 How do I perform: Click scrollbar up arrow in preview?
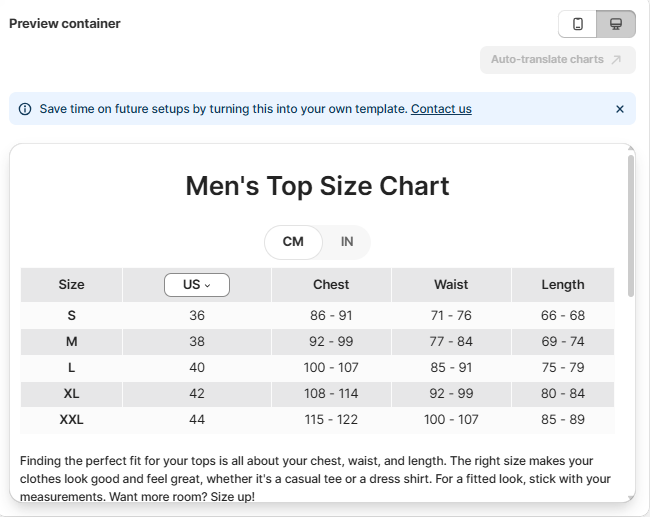(x=631, y=148)
